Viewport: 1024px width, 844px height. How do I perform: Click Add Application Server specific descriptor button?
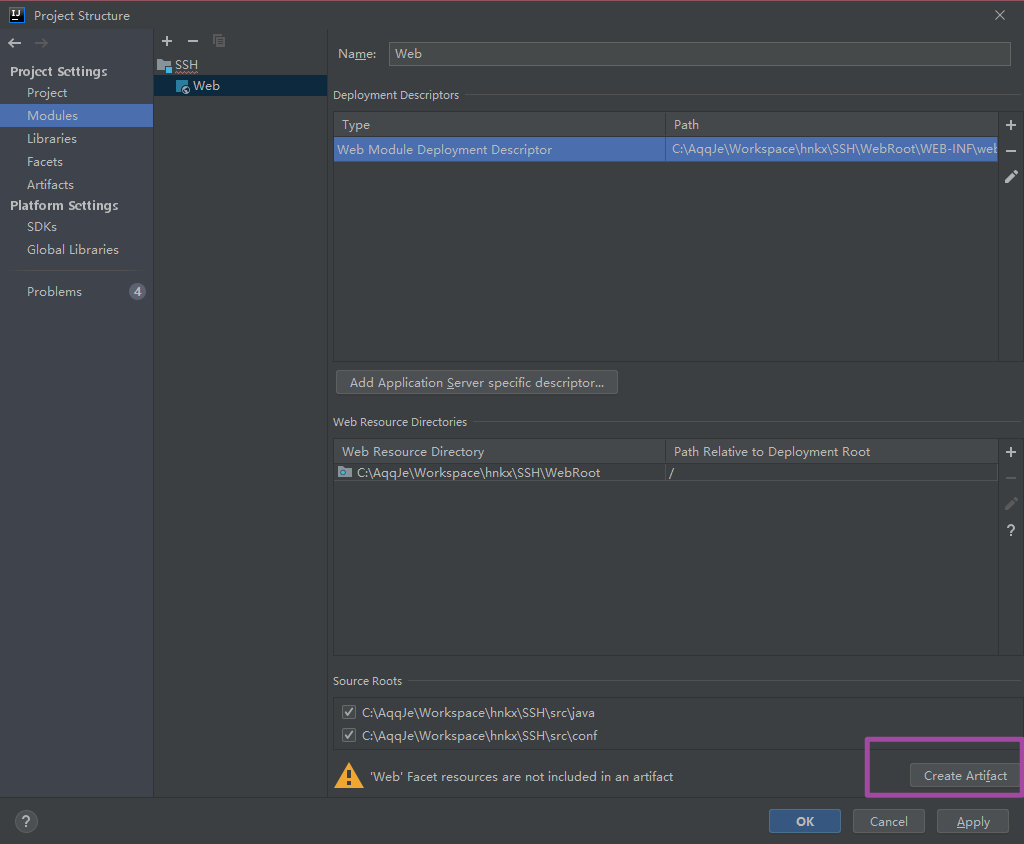click(477, 382)
